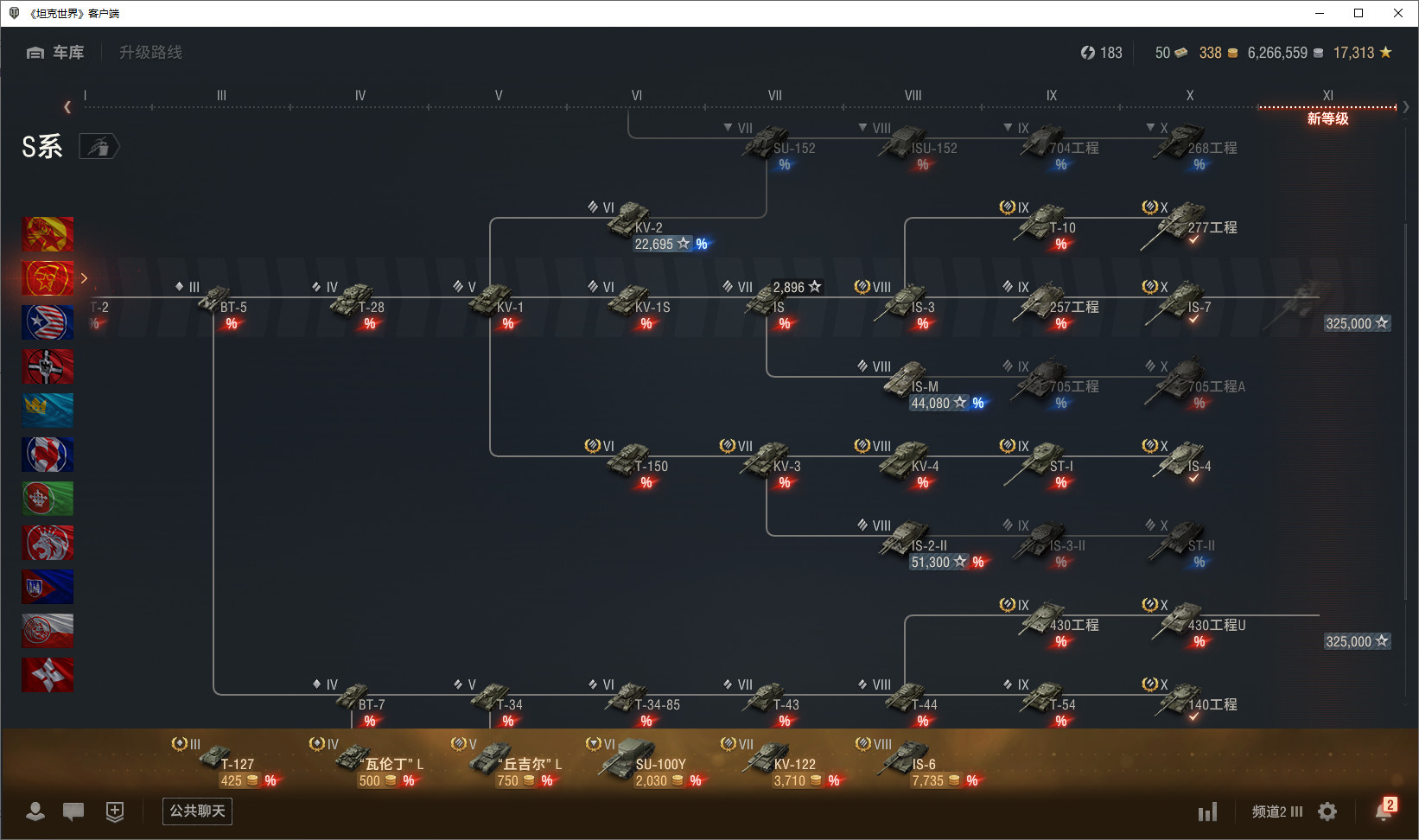Open the notifications bell icon
This screenshot has width=1419, height=840.
(1385, 810)
